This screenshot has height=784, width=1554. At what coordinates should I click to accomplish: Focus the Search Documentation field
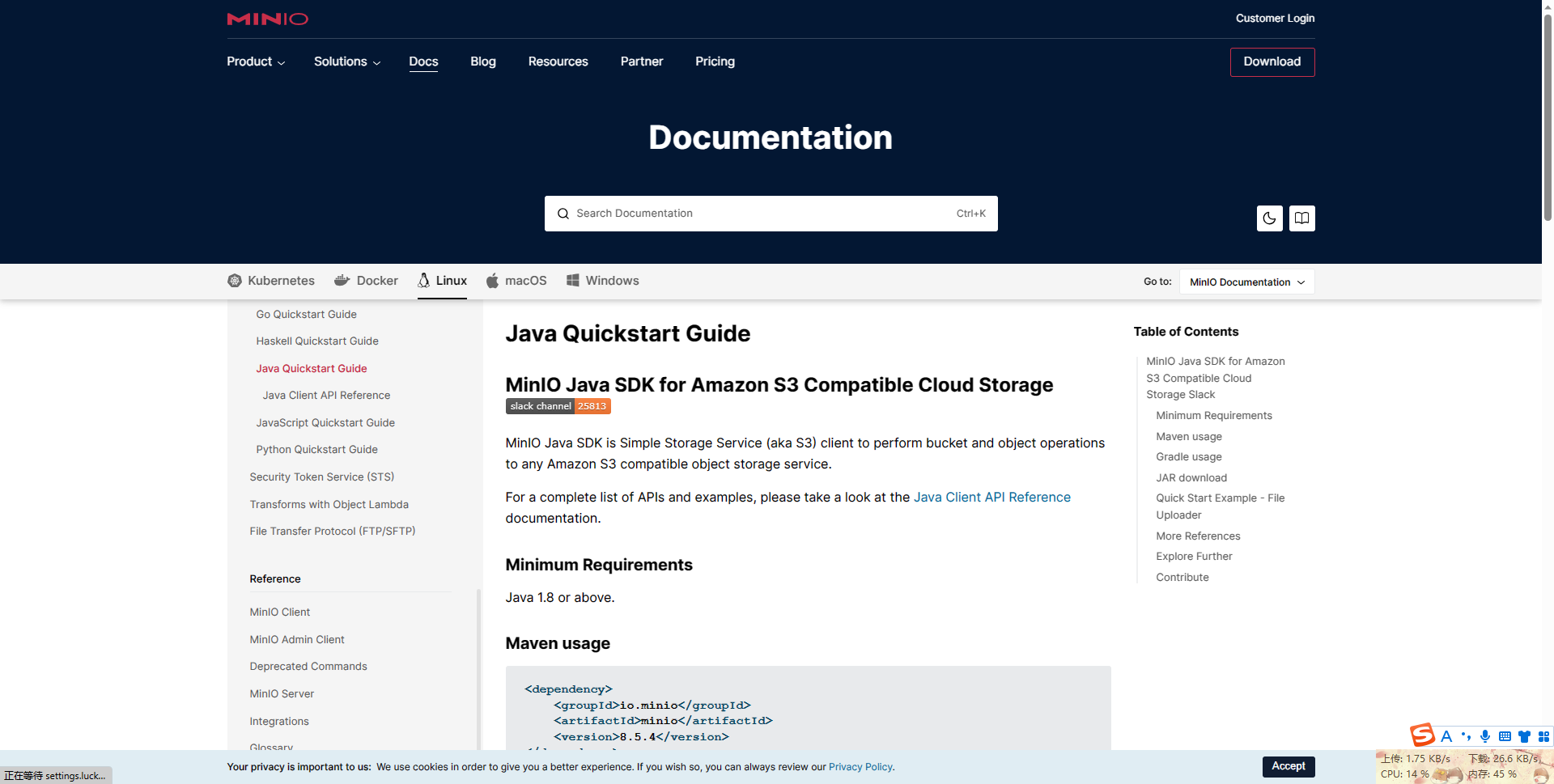pyautogui.click(x=771, y=214)
